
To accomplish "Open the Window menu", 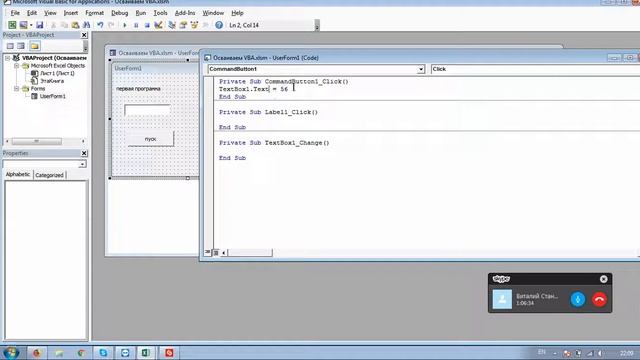I will 213,13.
